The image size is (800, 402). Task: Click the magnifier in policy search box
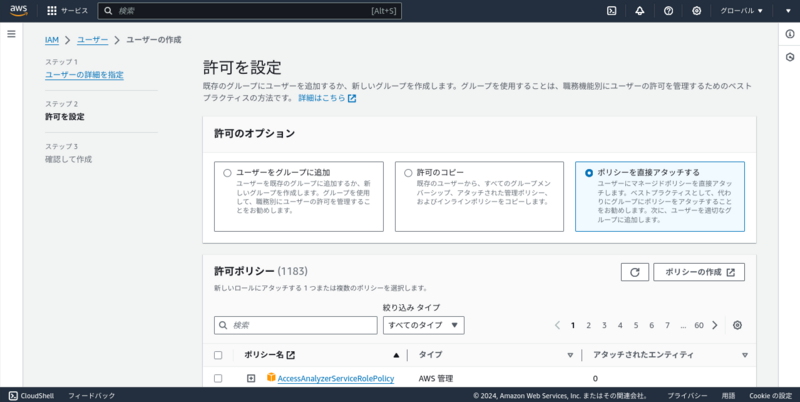223,325
